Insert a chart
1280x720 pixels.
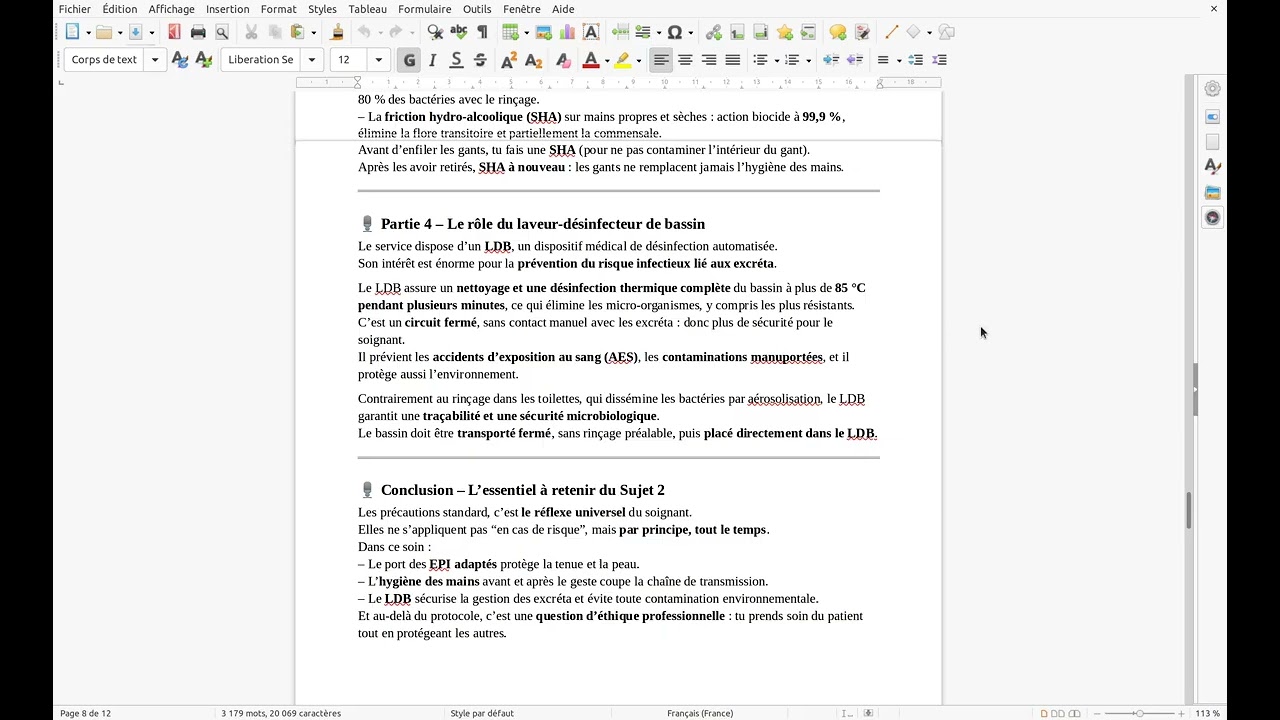tap(567, 32)
